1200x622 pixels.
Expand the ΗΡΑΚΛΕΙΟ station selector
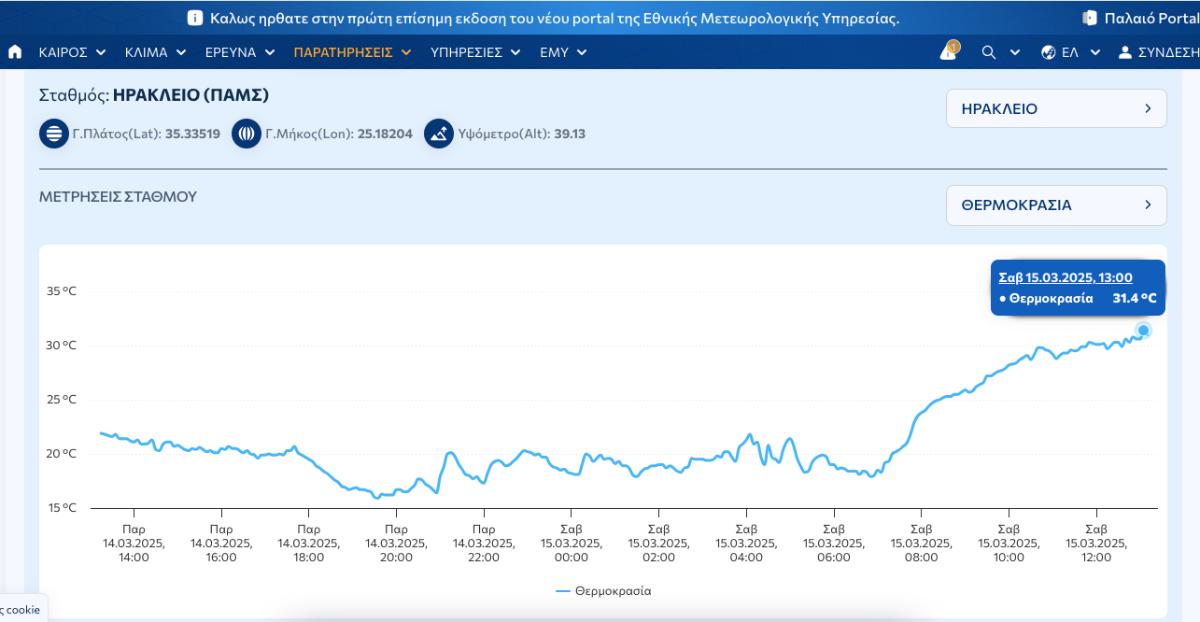[1055, 109]
